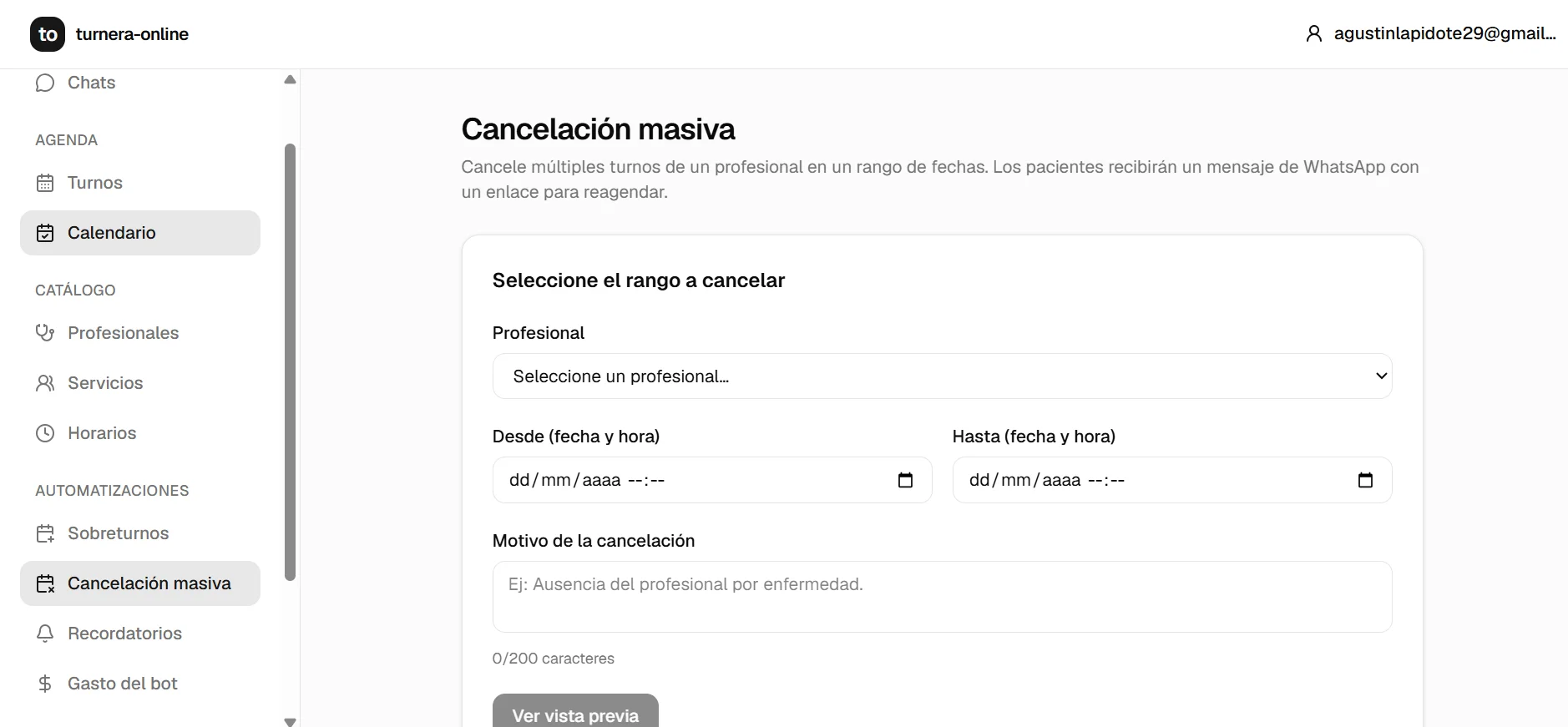Select Recordatorios in sidebar

click(x=140, y=634)
